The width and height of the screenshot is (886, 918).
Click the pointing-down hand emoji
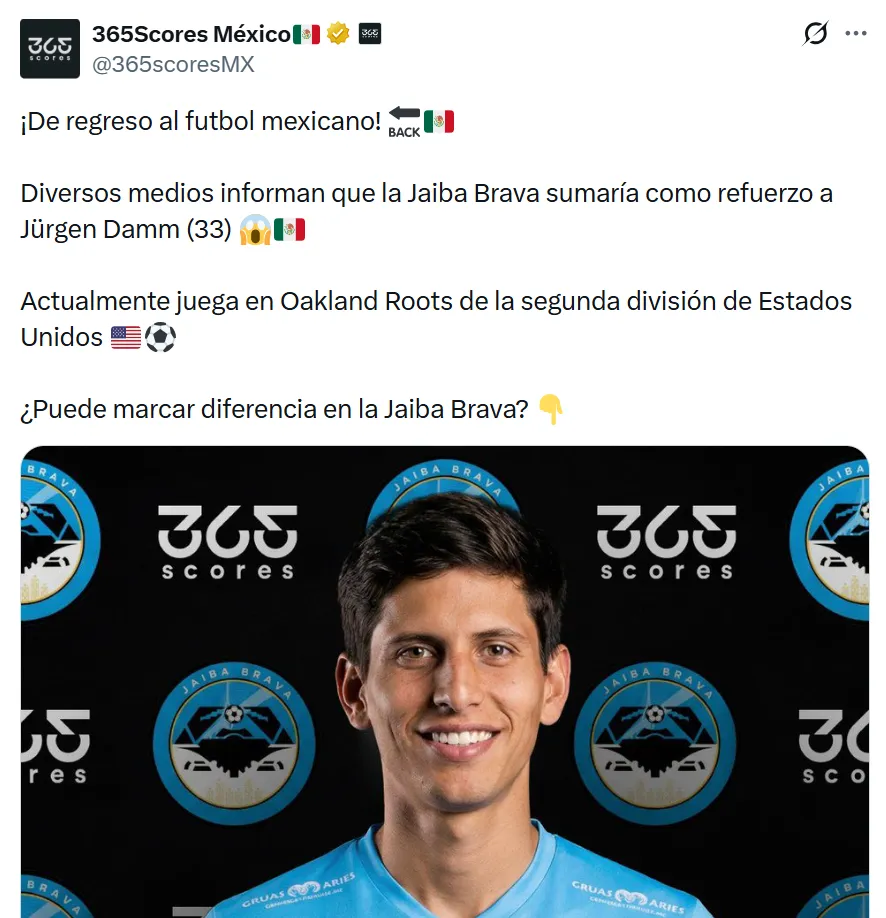click(x=550, y=409)
